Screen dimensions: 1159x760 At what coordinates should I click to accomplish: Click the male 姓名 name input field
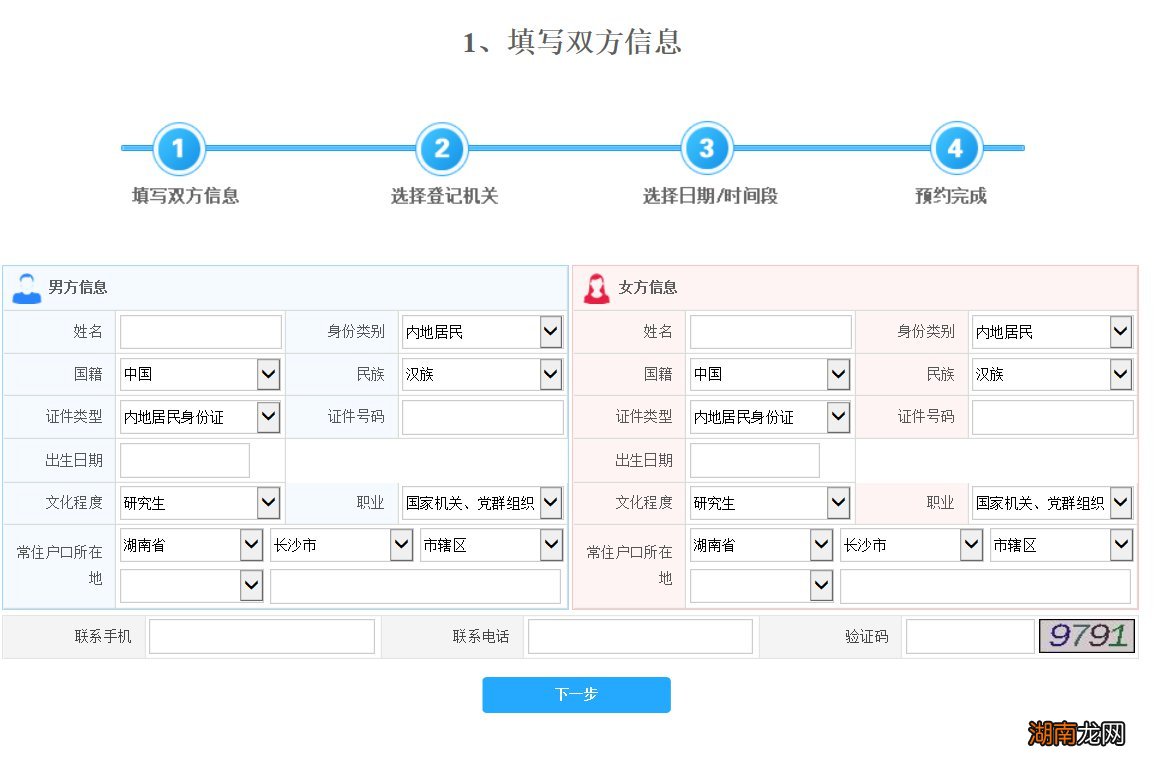pyautogui.click(x=200, y=331)
